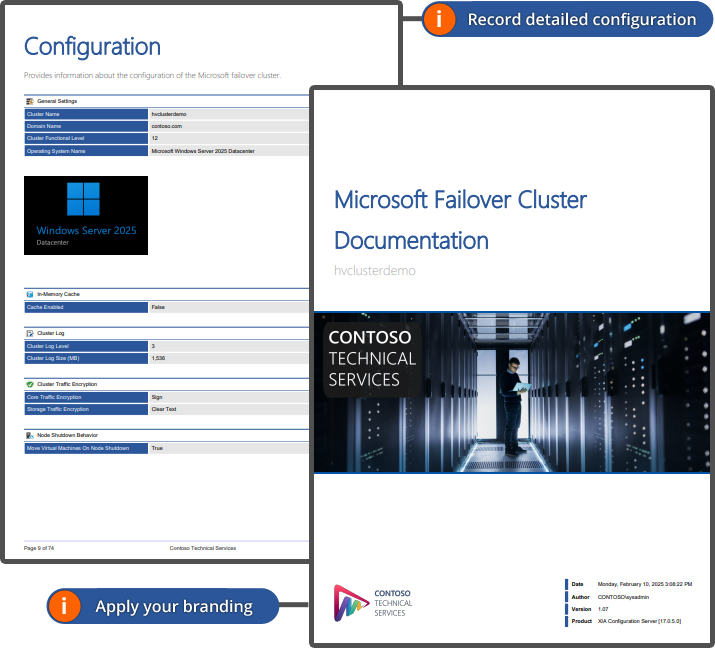Click the info icon beside Record detailed configuration

[439, 19]
